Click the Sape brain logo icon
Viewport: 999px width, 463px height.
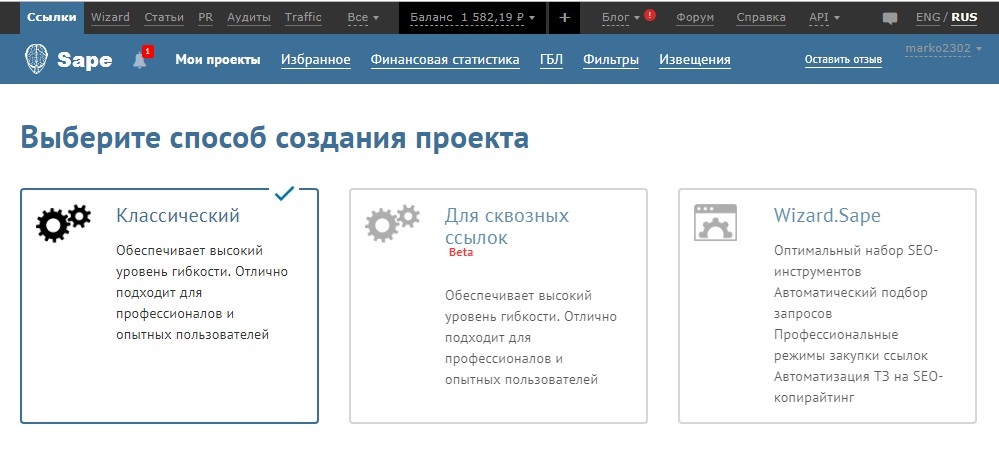point(36,59)
